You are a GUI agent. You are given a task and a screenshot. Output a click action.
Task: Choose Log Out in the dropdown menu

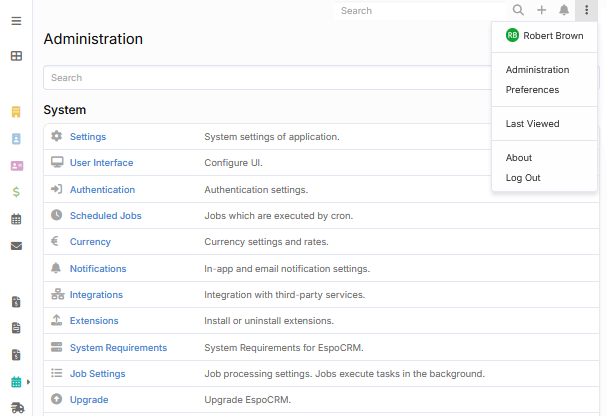click(523, 178)
